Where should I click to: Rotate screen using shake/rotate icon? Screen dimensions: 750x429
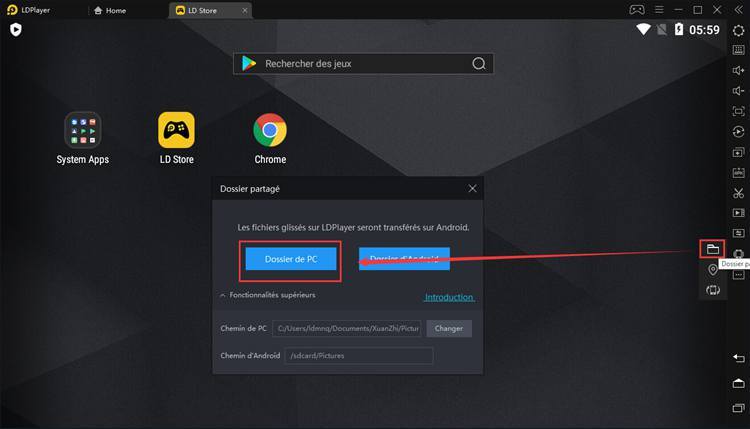click(x=713, y=290)
